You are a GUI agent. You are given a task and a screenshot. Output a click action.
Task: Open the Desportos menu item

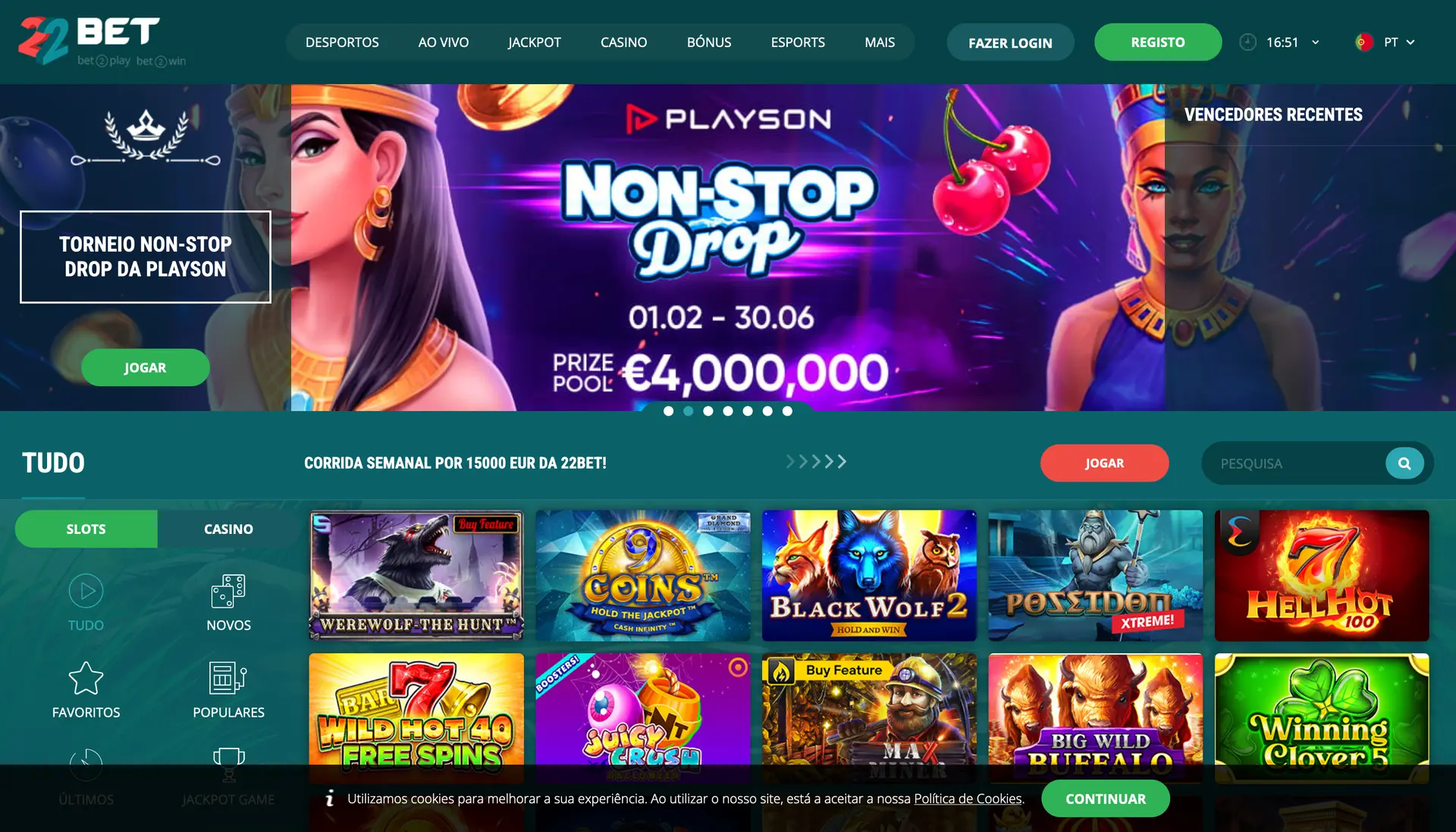pyautogui.click(x=342, y=42)
